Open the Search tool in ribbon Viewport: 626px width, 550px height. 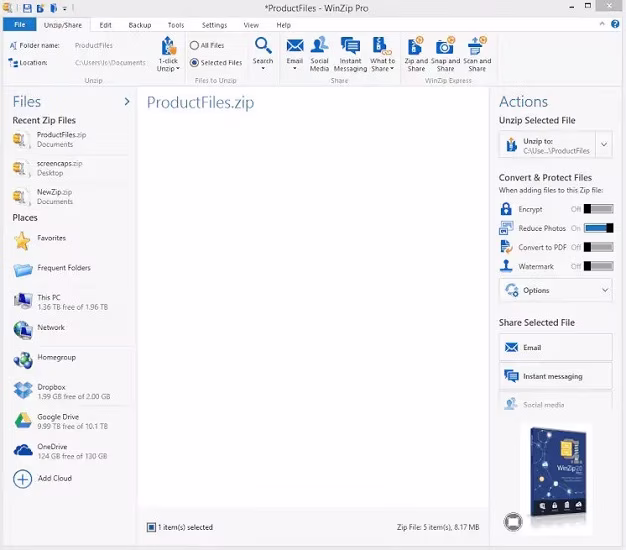click(263, 53)
